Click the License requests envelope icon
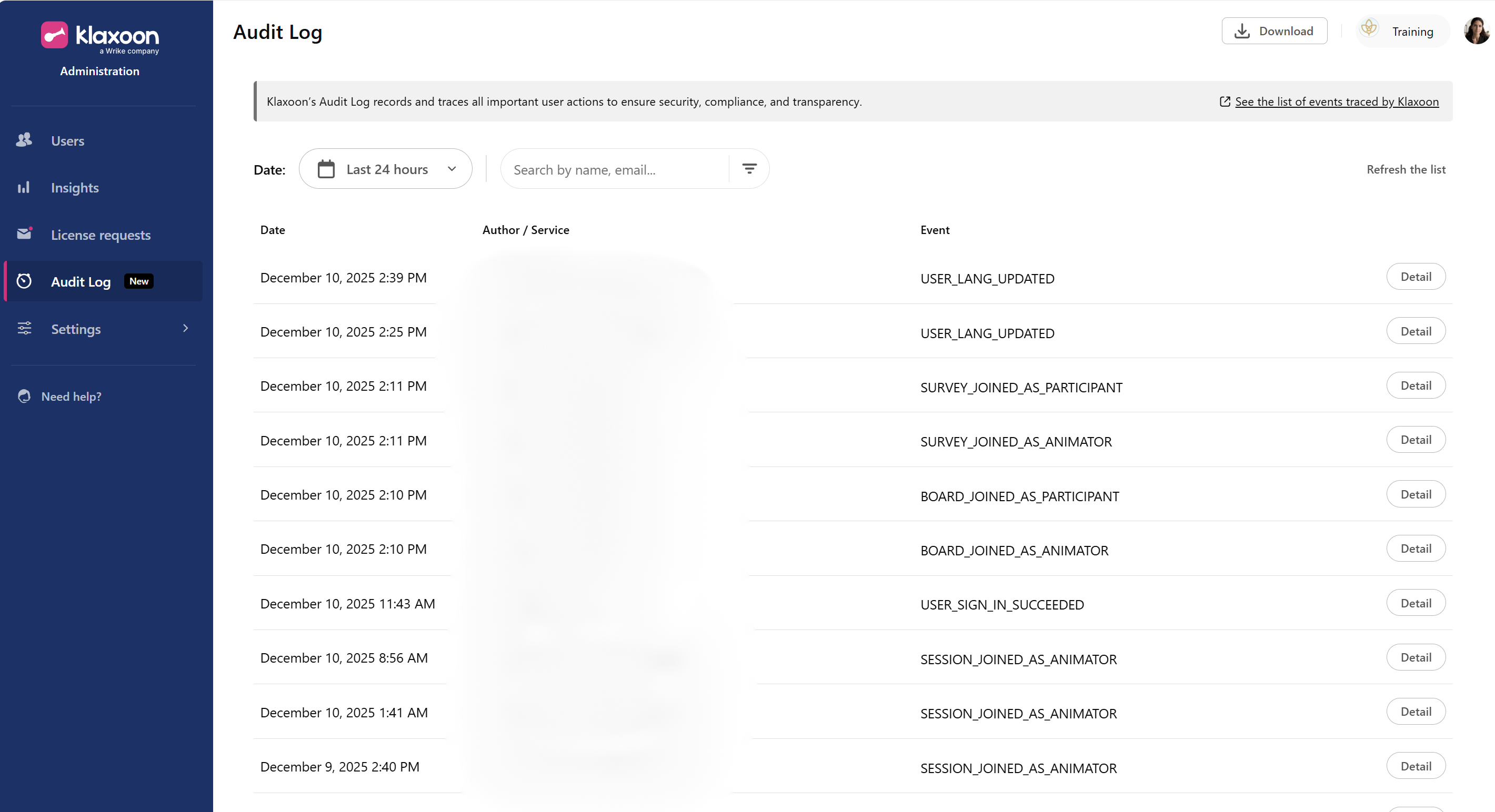The width and height of the screenshot is (1495, 812). coord(24,234)
